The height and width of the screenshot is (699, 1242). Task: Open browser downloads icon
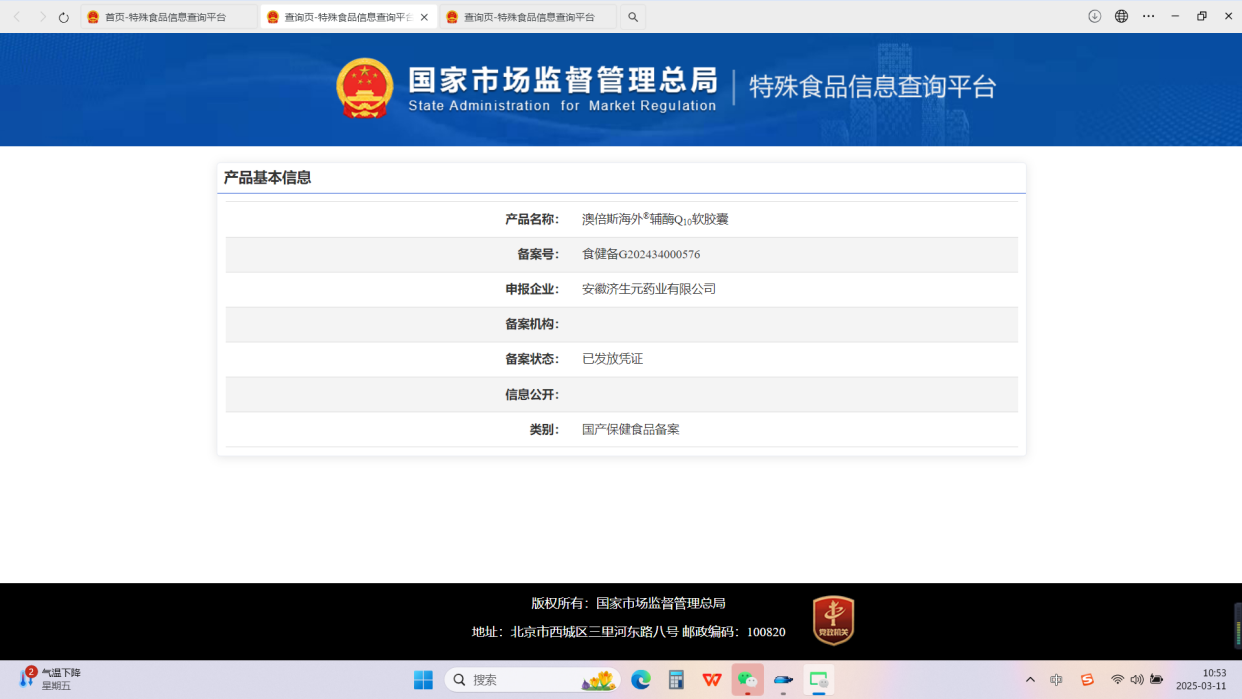[x=1095, y=16]
